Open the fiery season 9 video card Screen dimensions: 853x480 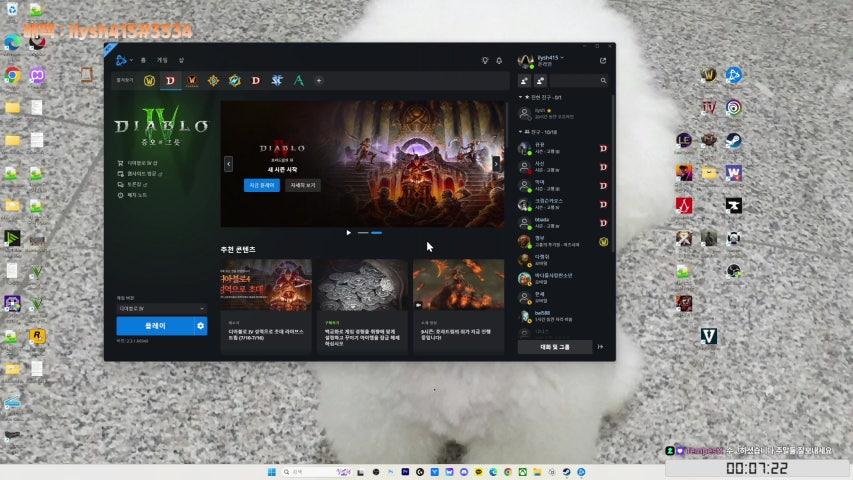[459, 306]
